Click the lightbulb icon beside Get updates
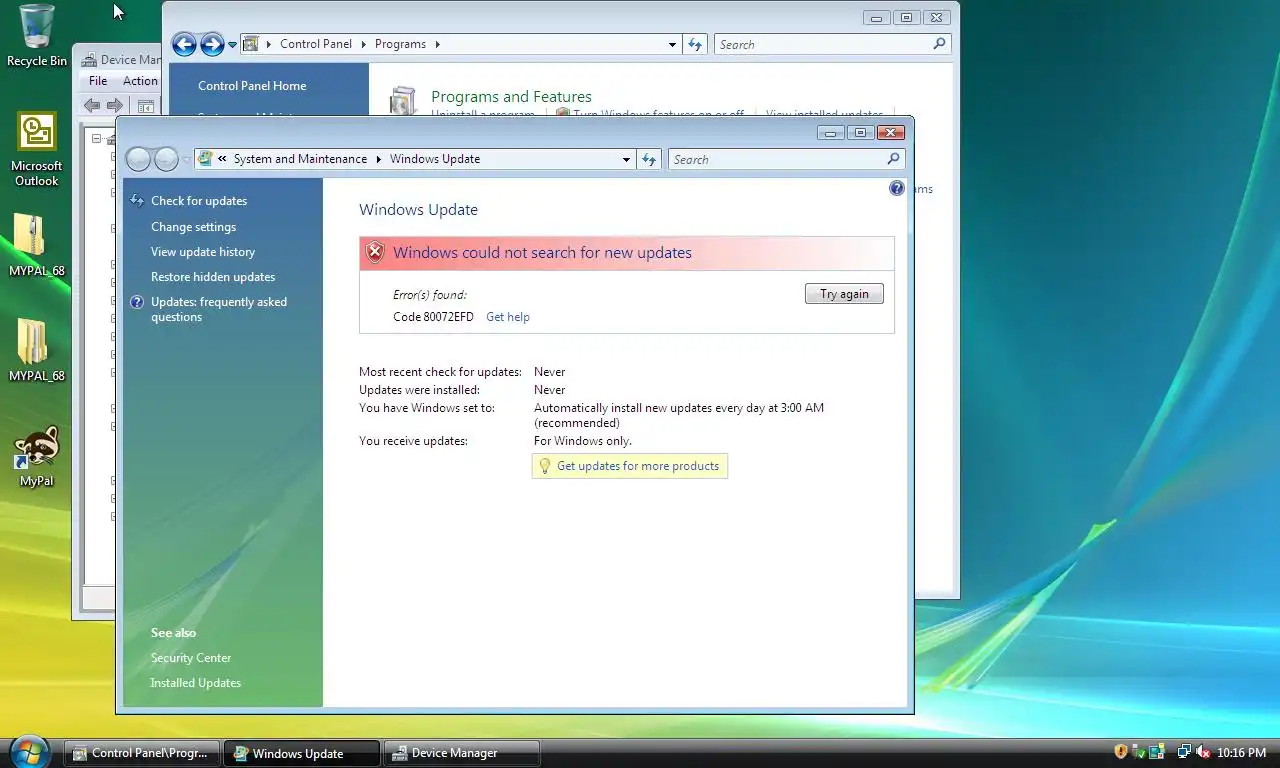The image size is (1280, 768). click(x=545, y=466)
